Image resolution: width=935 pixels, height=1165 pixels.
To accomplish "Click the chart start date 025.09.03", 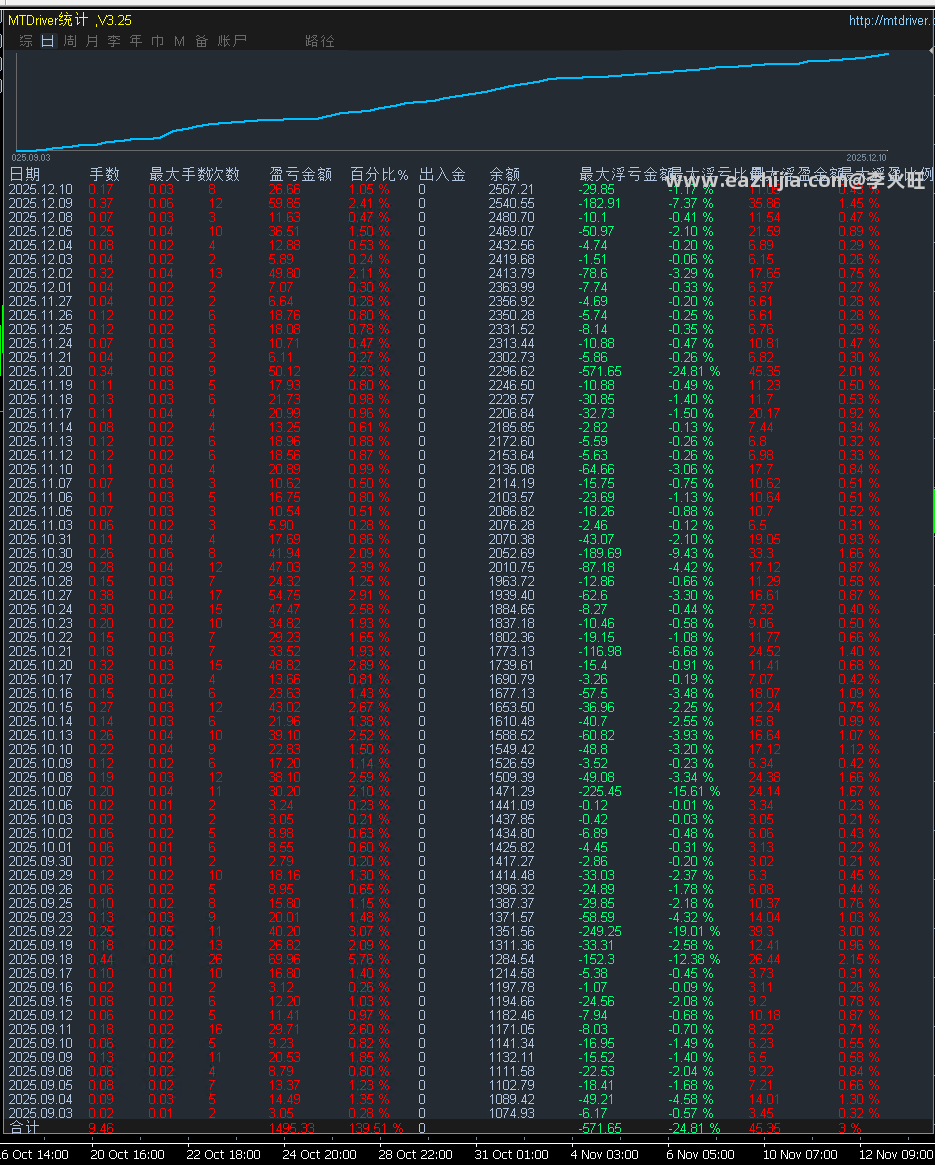I will tap(31, 158).
